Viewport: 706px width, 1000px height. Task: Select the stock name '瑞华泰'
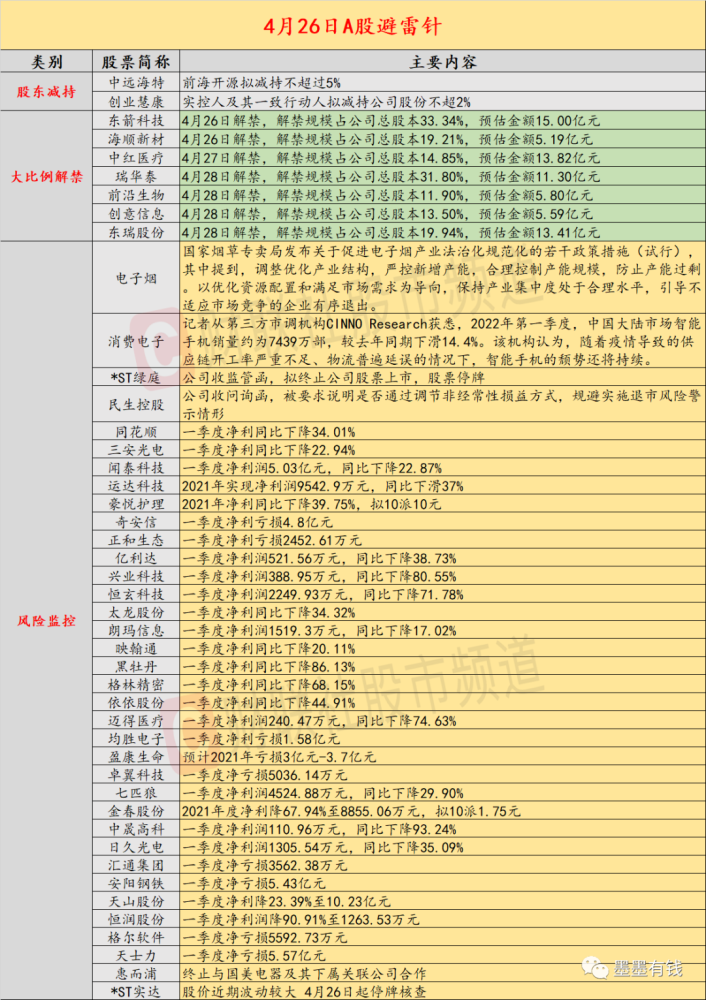(136, 176)
